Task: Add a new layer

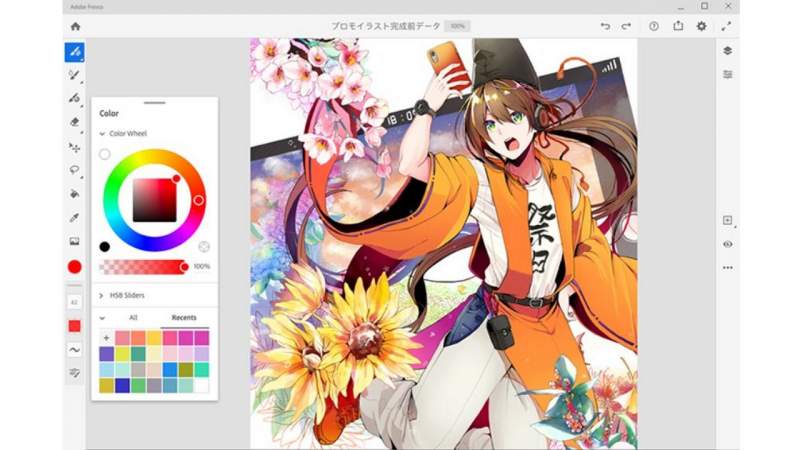Action: click(728, 220)
